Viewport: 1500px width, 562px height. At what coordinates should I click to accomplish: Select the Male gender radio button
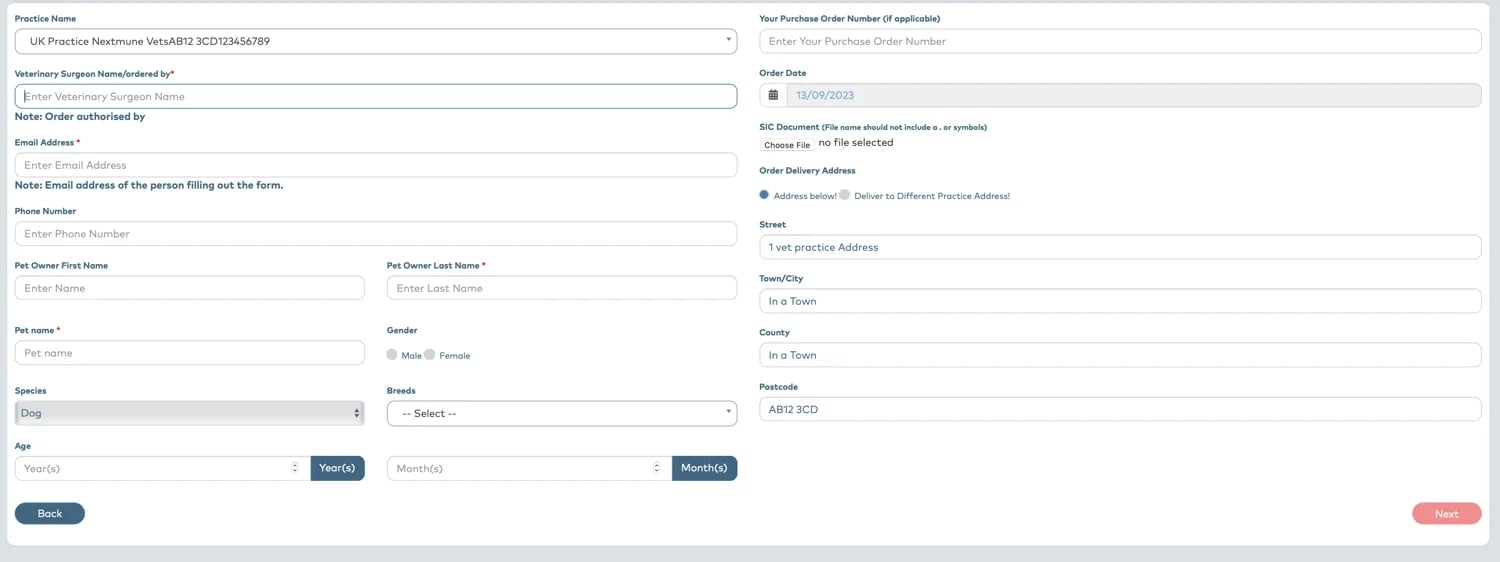click(x=392, y=354)
